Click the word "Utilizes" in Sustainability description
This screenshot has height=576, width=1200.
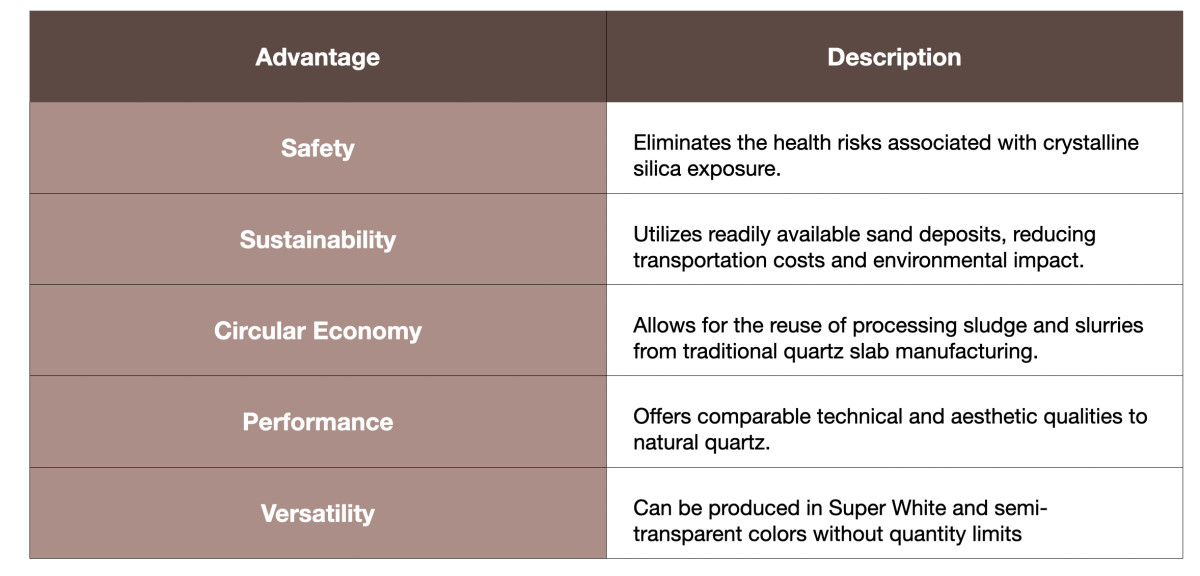coord(668,234)
